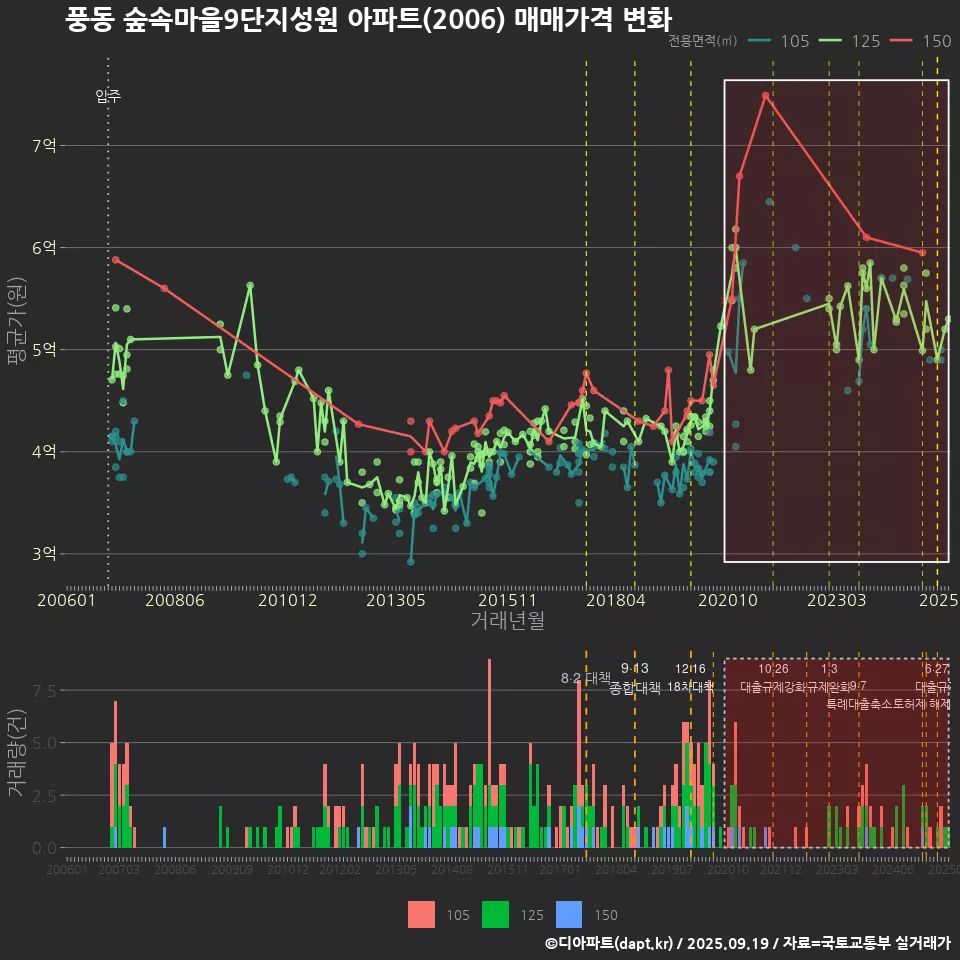Click the green 125 peak point near 201012
Viewport: 960px width, 960px height.
(x=250, y=286)
